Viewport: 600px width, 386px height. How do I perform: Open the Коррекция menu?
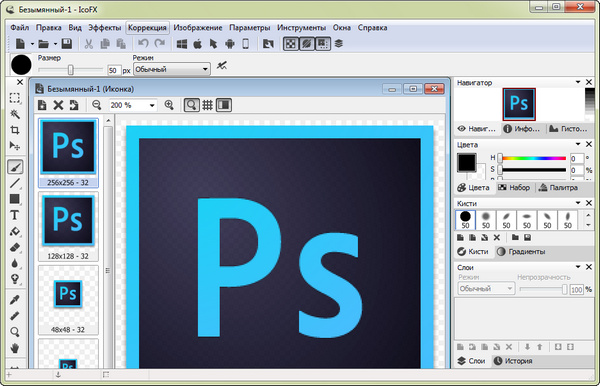[147, 28]
